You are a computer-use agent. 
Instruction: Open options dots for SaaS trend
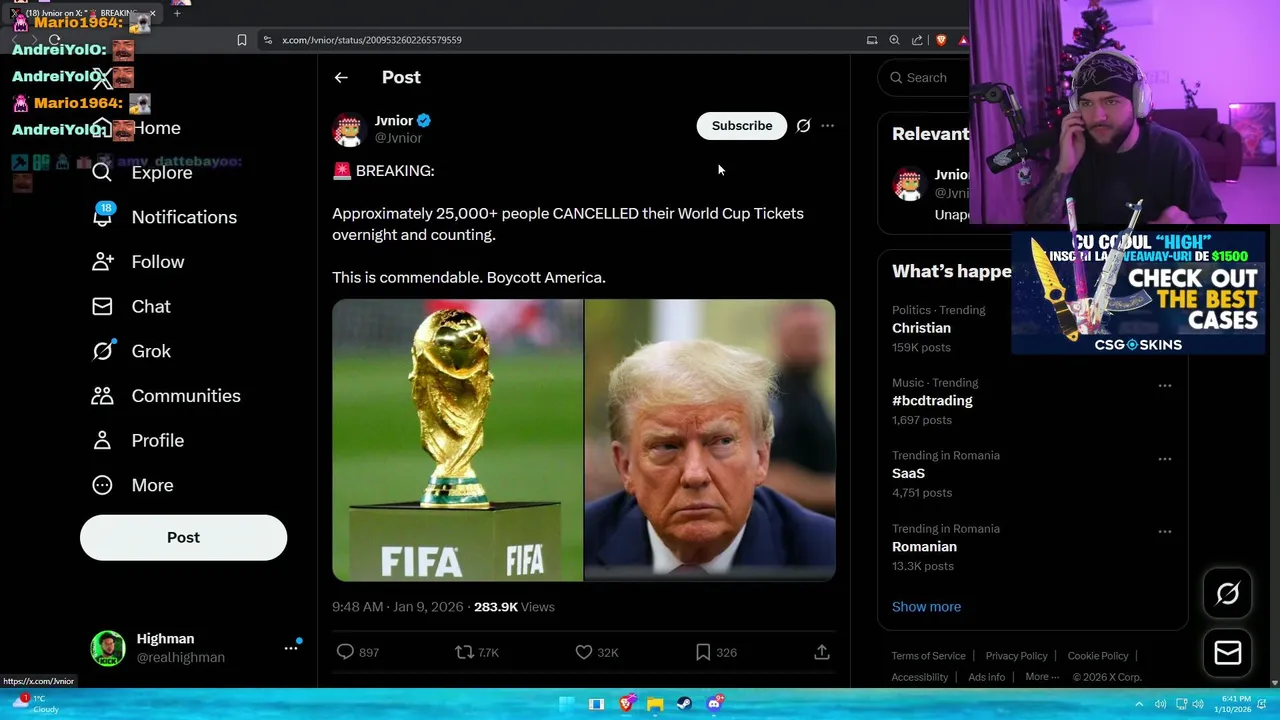(x=1165, y=459)
